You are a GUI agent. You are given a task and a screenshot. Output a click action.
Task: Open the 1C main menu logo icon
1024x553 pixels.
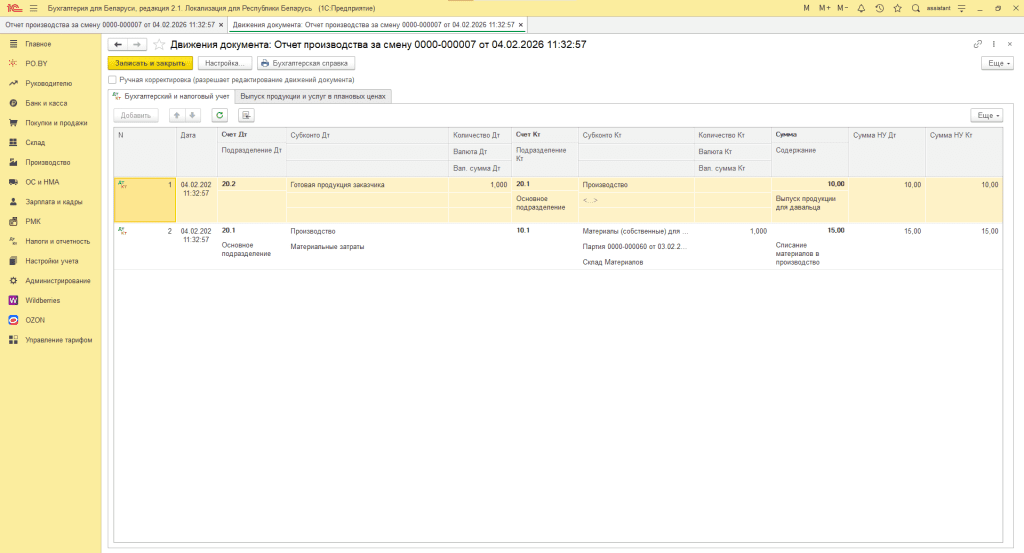pos(14,8)
